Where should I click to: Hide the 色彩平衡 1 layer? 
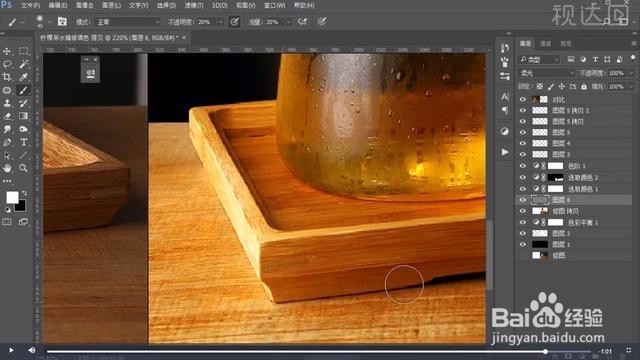523,222
